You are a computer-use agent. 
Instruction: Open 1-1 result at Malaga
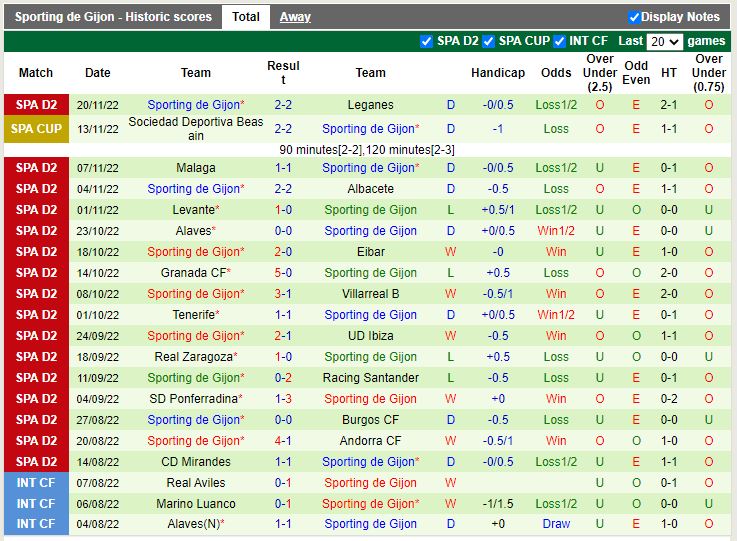coord(283,168)
